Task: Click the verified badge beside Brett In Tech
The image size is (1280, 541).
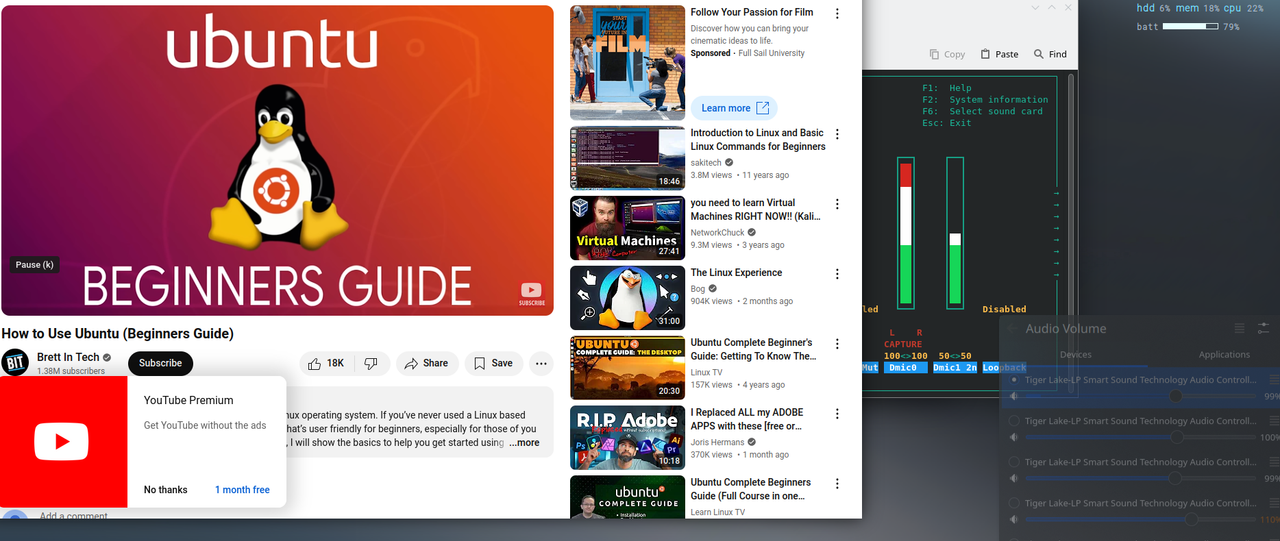Action: 109,357
